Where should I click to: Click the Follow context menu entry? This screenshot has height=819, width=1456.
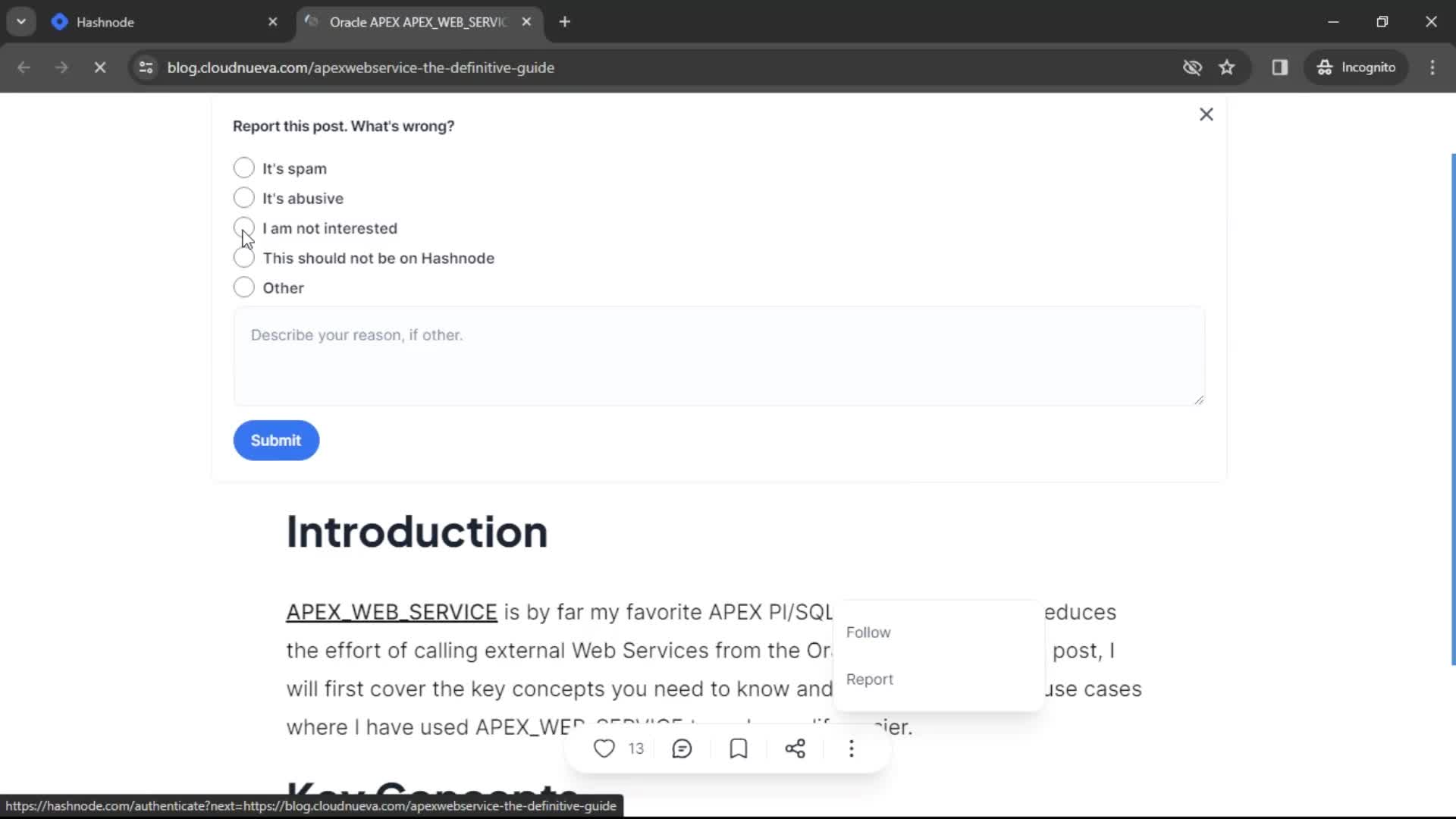pyautogui.click(x=868, y=631)
